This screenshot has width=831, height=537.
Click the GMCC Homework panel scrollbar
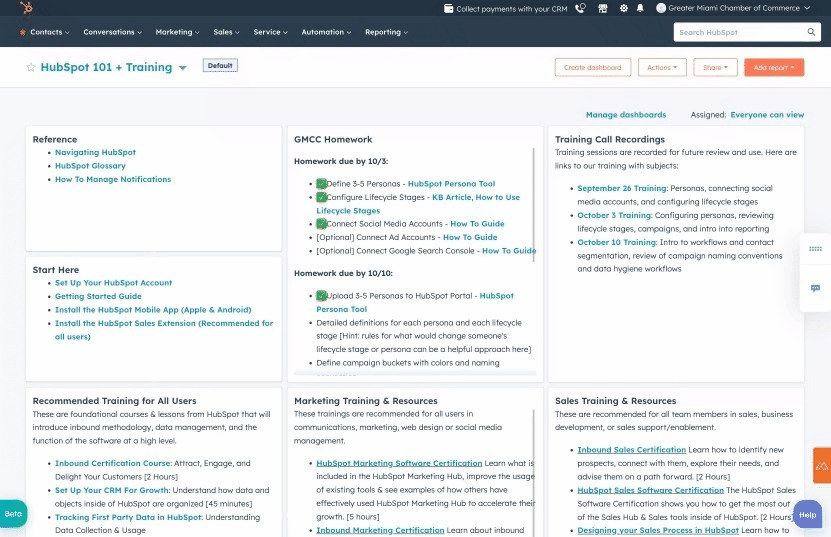534,204
